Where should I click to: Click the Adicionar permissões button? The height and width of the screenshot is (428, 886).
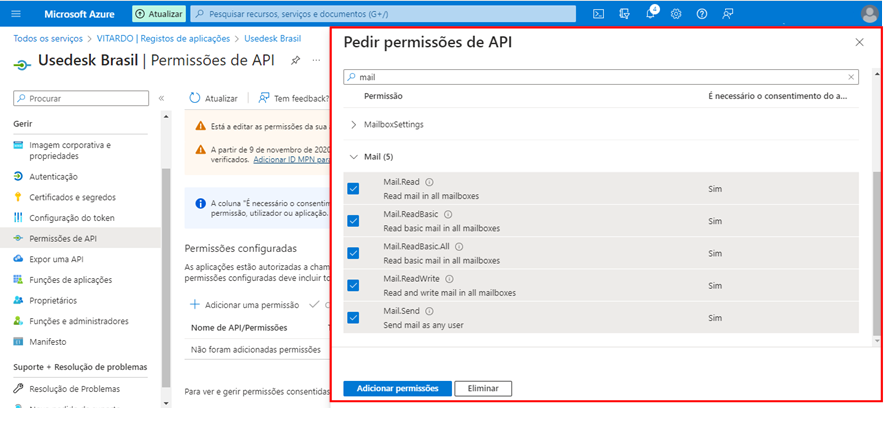point(397,388)
